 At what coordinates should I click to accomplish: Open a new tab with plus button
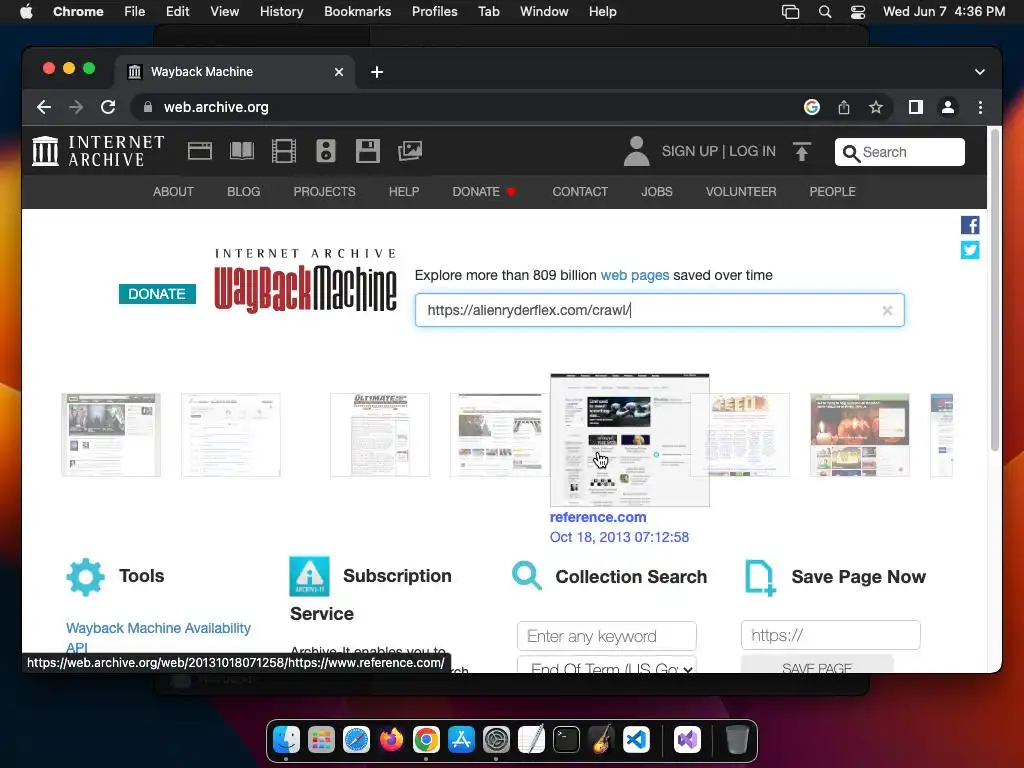pyautogui.click(x=377, y=72)
